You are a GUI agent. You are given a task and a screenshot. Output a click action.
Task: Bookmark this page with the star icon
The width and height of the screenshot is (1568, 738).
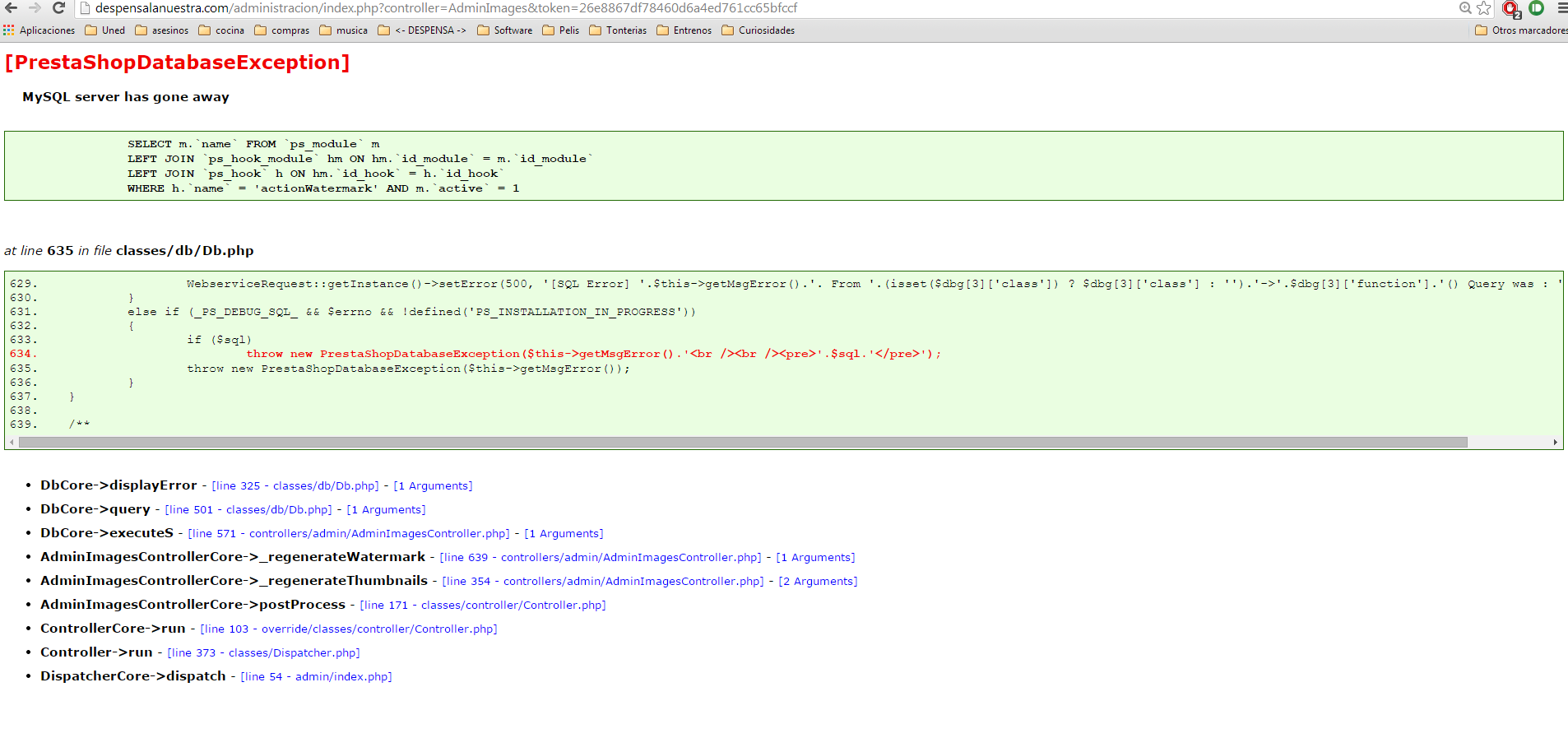pos(1484,8)
